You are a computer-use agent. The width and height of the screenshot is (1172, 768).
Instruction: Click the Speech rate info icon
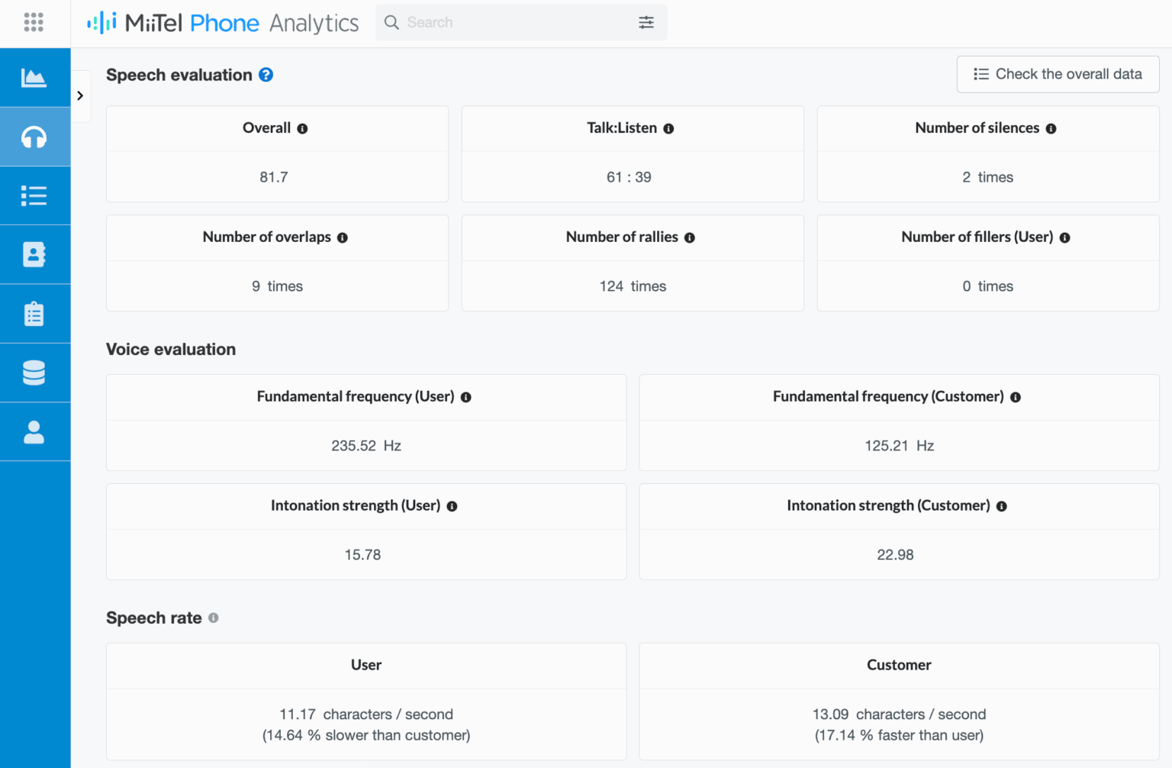click(x=213, y=618)
